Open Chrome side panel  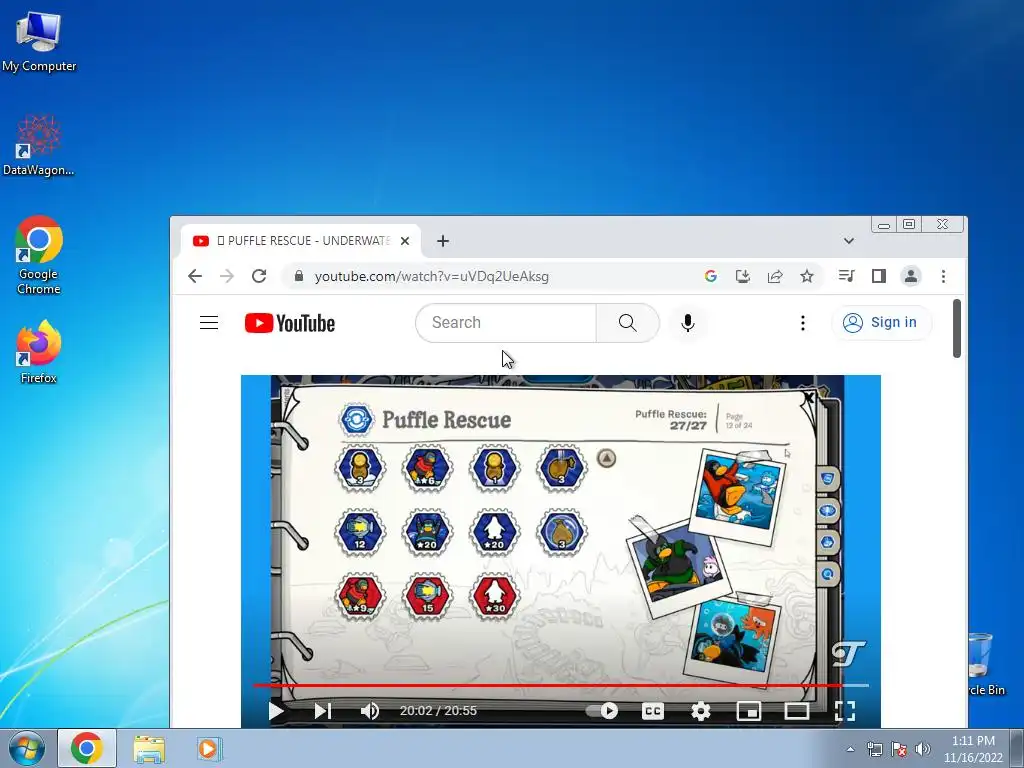[879, 276]
